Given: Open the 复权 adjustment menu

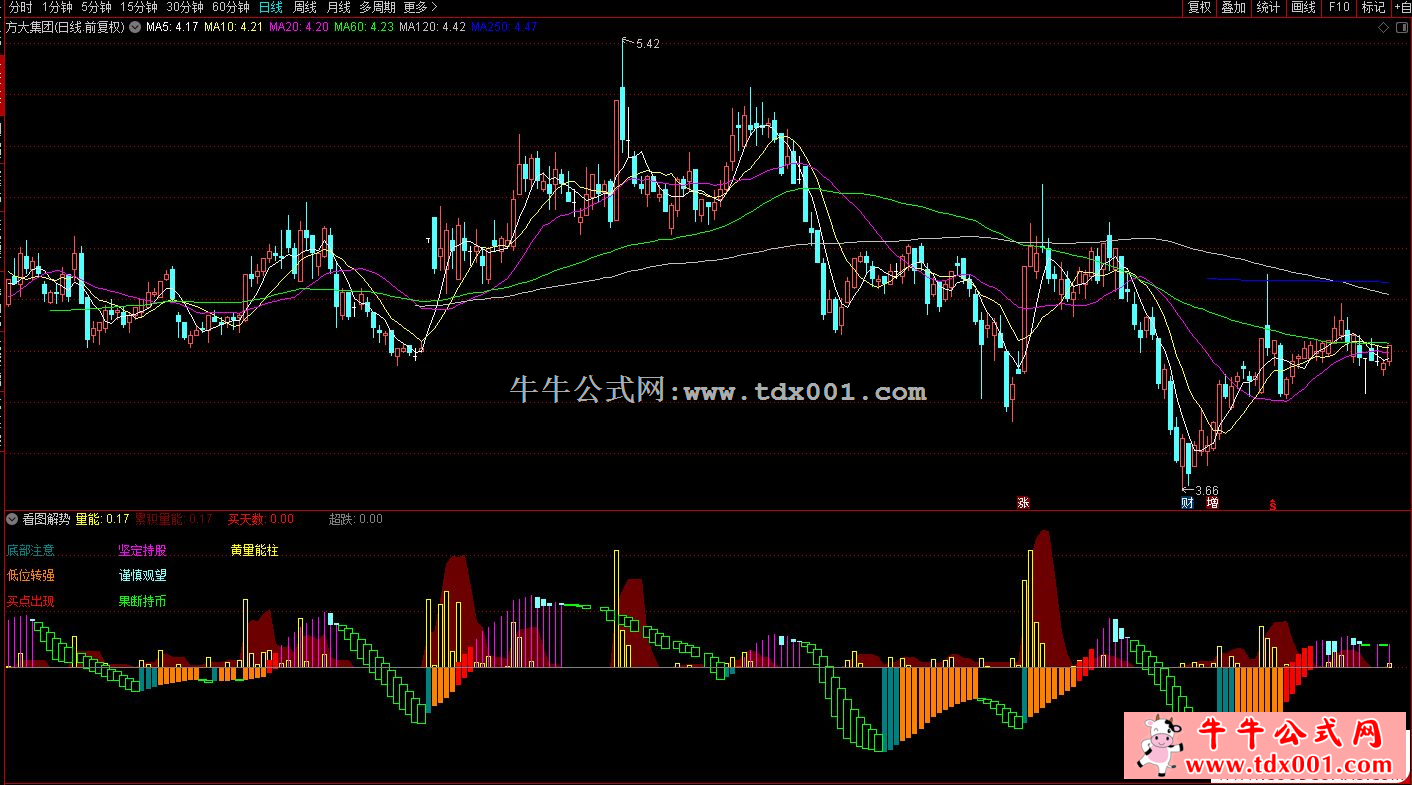Looking at the screenshot, I should 1199,7.
